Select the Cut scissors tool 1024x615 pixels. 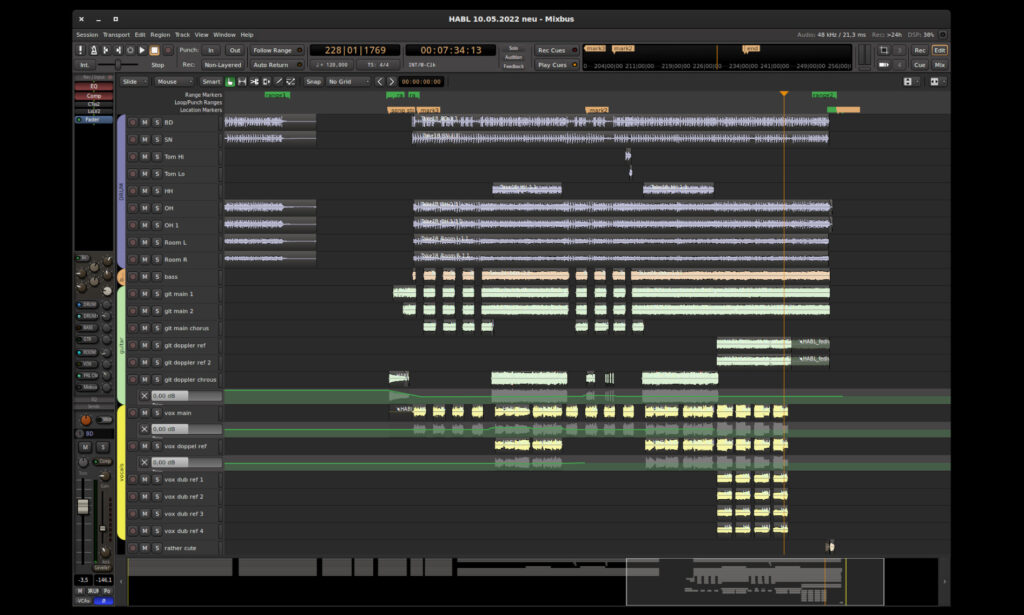pyautogui.click(x=254, y=82)
